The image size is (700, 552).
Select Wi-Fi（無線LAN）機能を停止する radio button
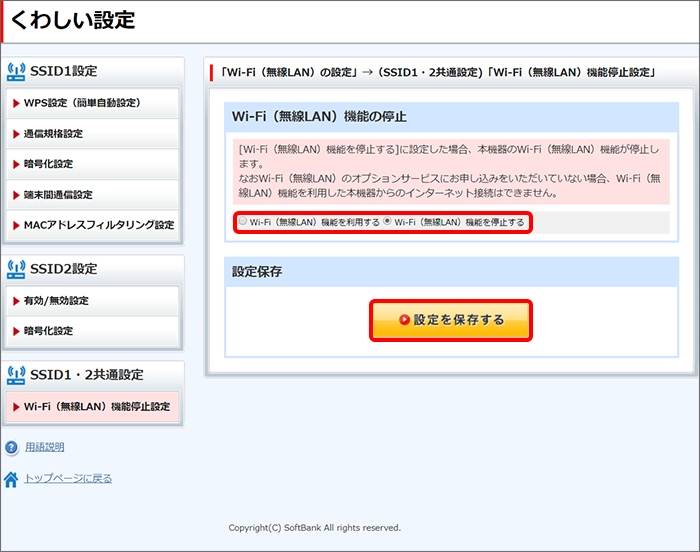click(x=387, y=221)
